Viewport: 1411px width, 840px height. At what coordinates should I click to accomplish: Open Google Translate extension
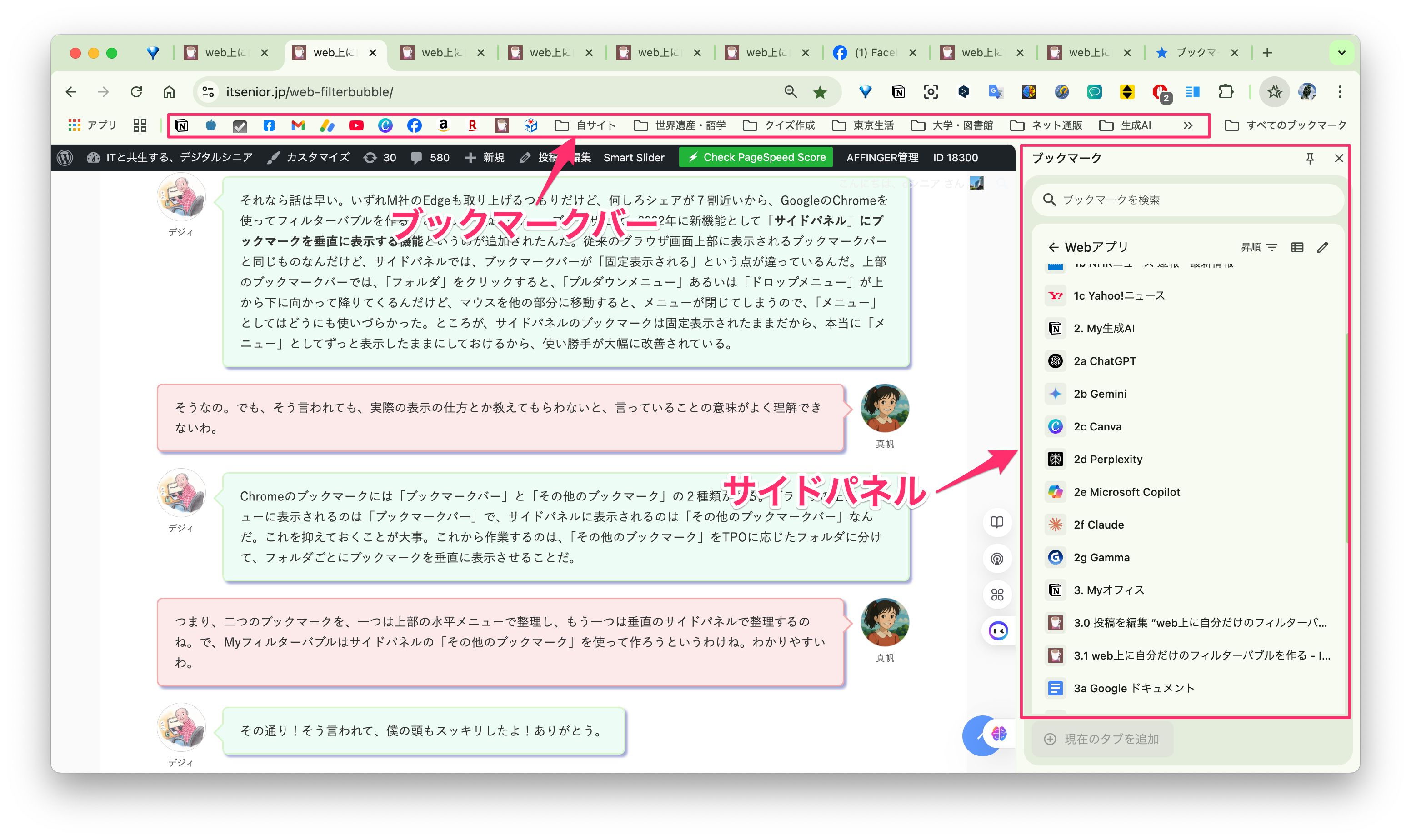coord(995,92)
